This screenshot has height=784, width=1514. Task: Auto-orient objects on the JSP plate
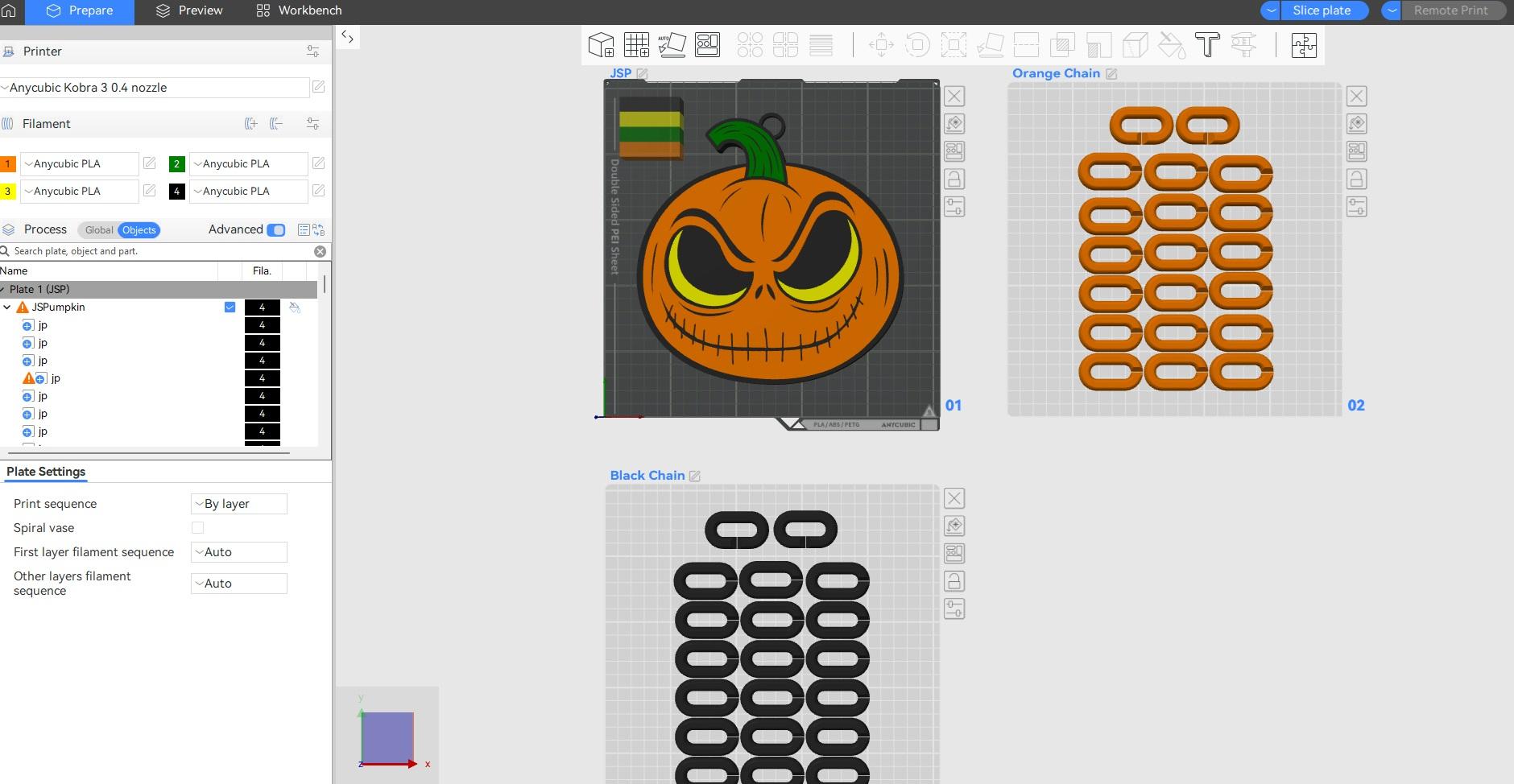[954, 124]
